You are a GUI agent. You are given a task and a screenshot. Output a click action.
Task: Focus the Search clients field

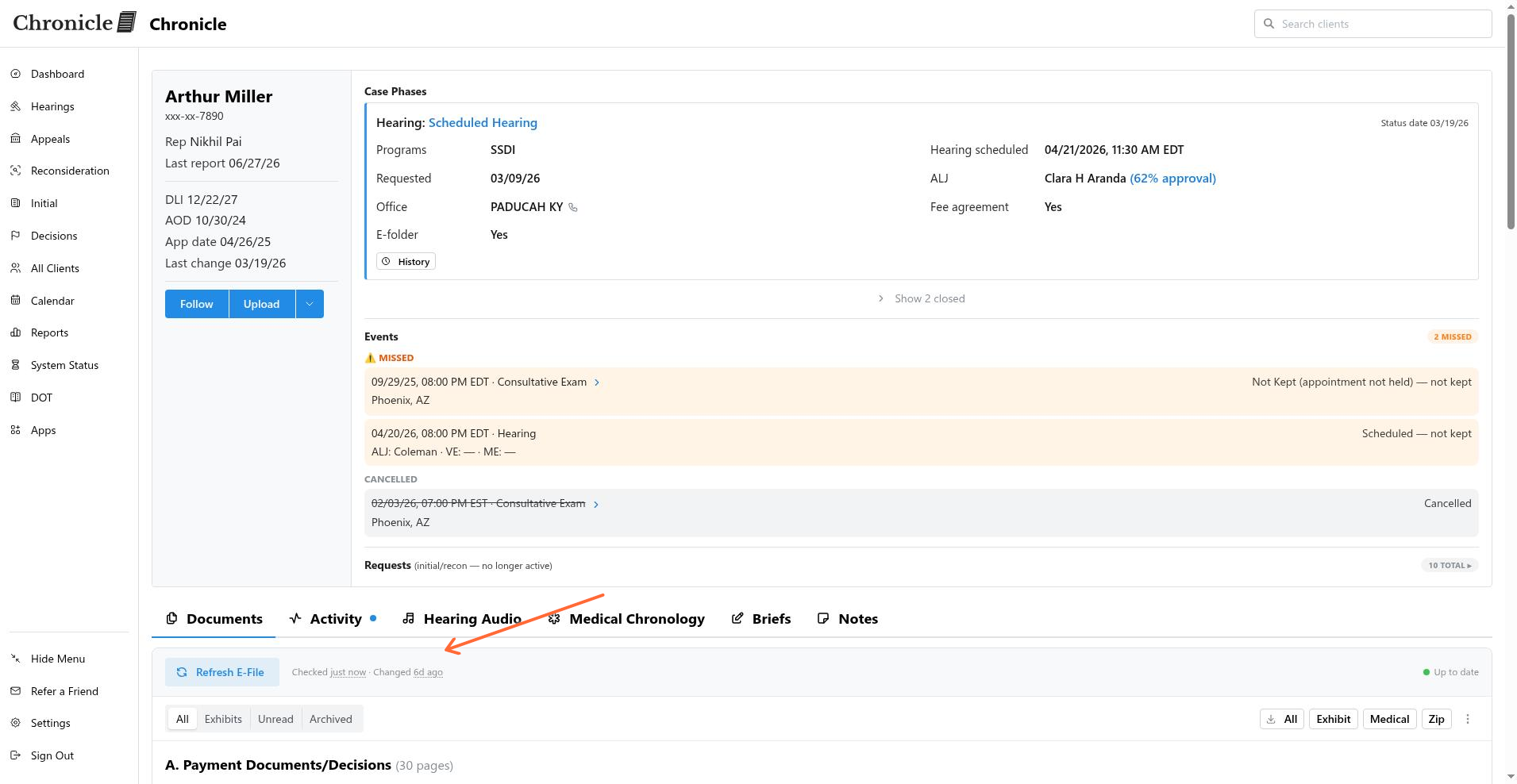1373,24
